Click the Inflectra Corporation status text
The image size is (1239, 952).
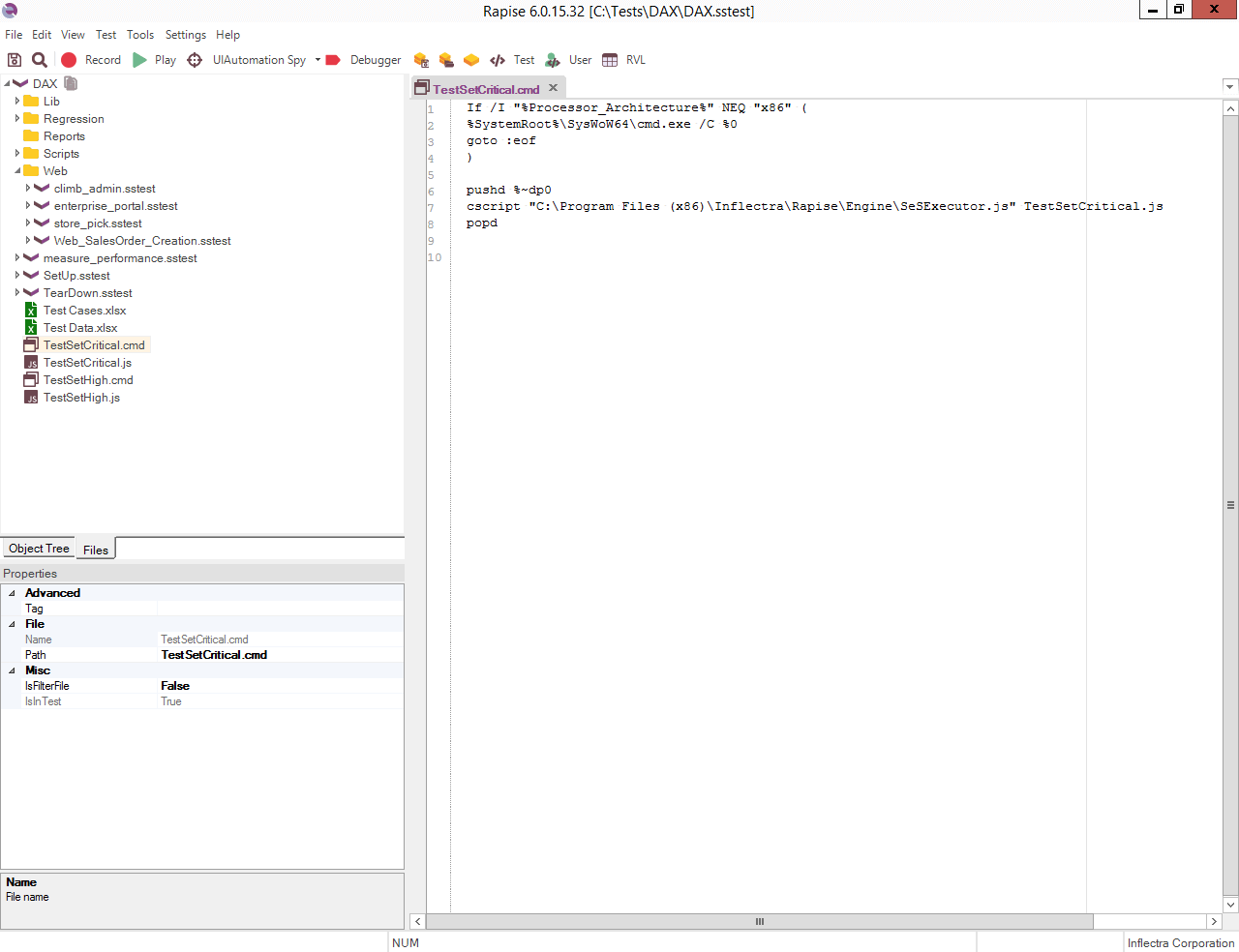click(x=1180, y=942)
